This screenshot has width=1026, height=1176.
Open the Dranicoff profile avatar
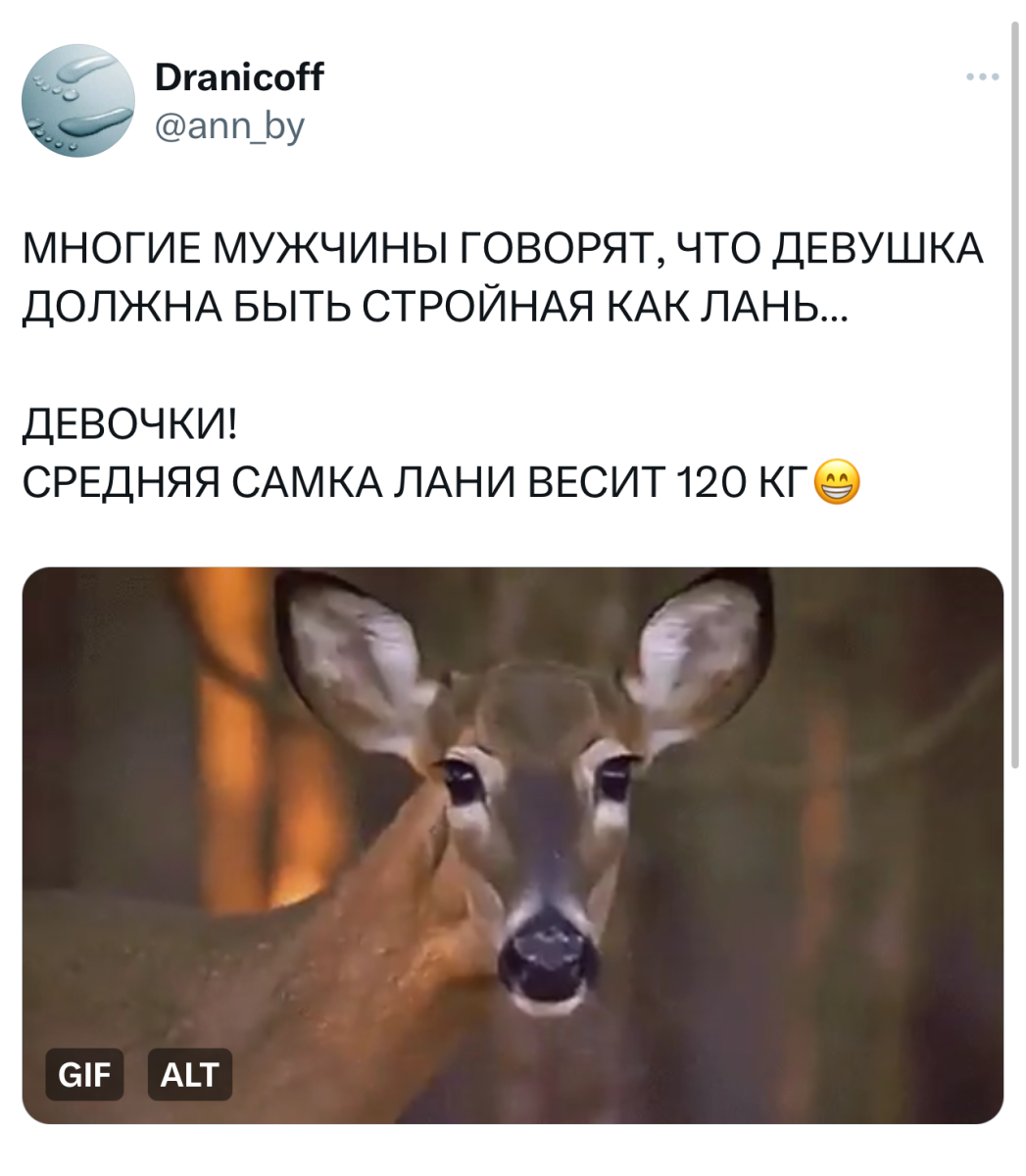pos(78,101)
